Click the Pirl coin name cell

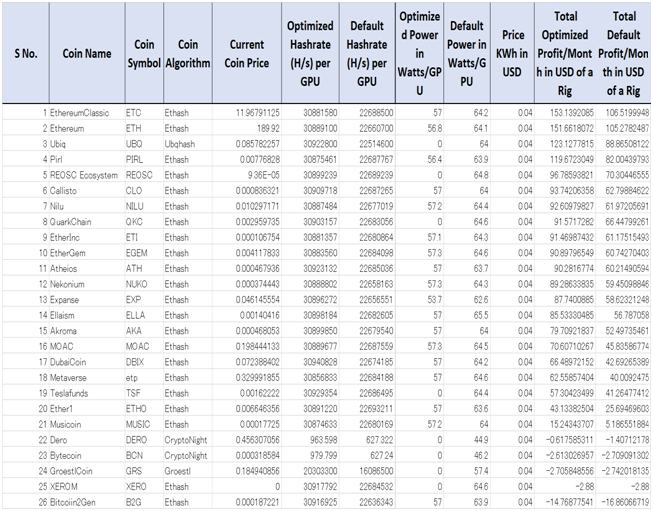pos(87,160)
